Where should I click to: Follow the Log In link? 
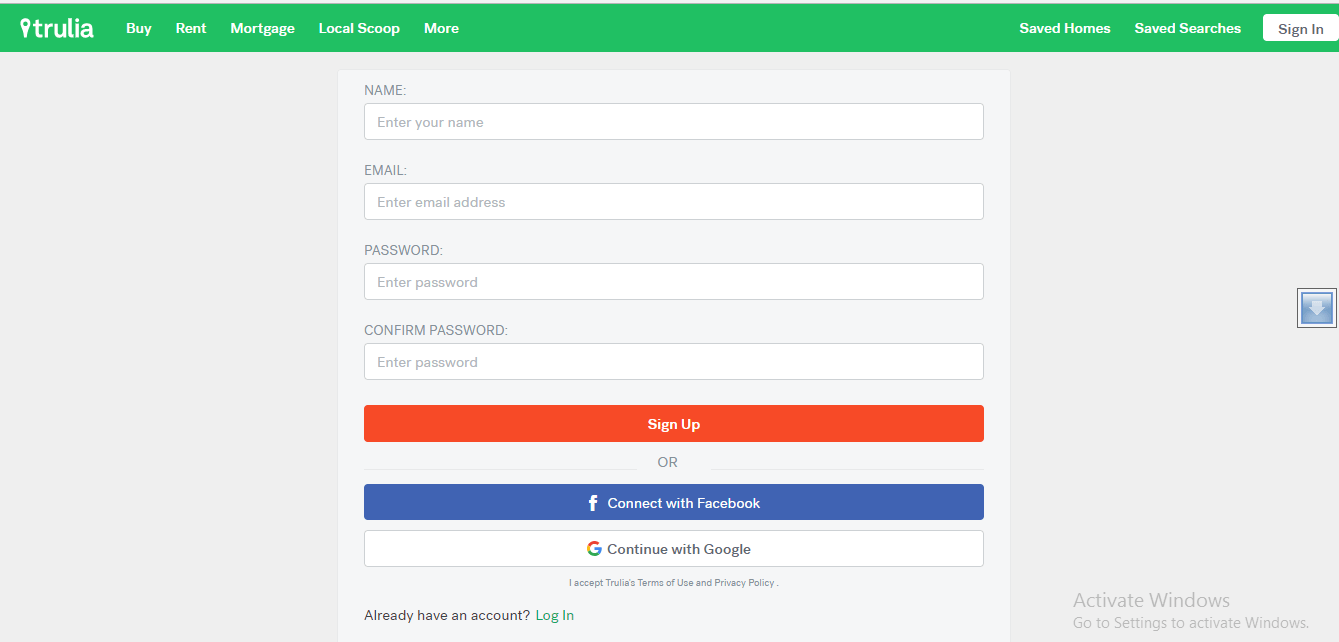[x=555, y=615]
